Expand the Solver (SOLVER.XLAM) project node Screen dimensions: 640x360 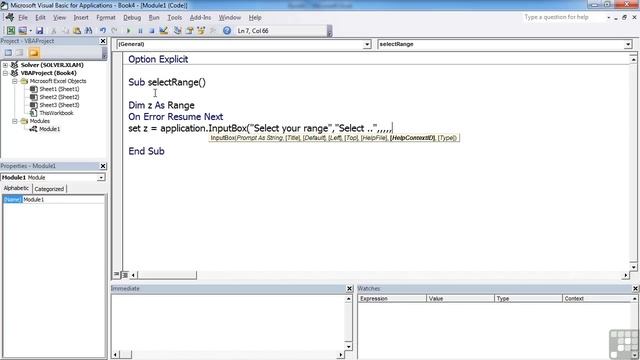(x=5, y=65)
